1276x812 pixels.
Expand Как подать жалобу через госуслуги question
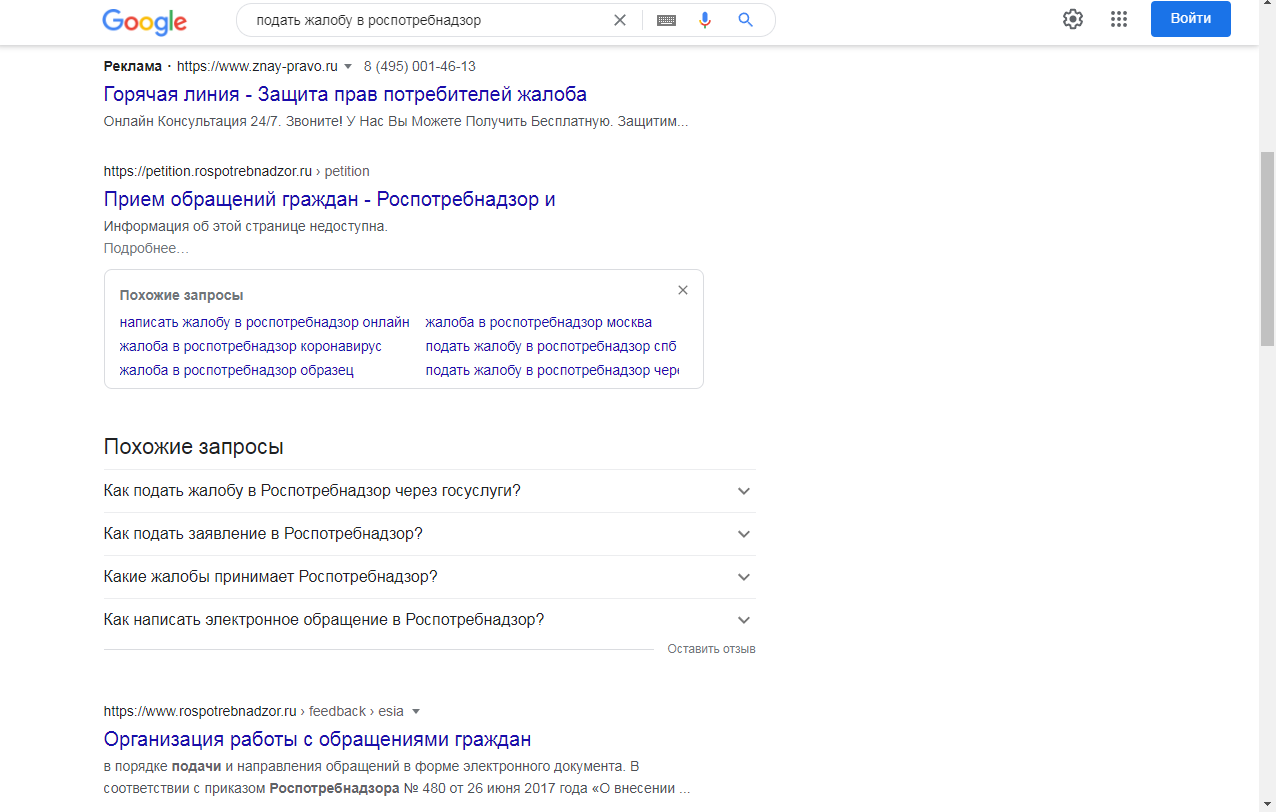click(x=430, y=491)
